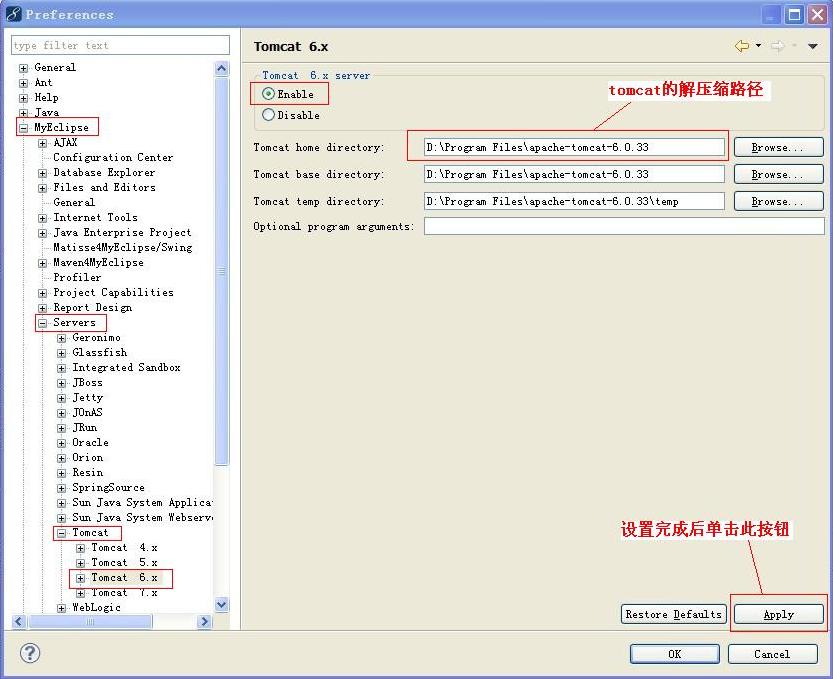Select Profiler tree item
The width and height of the screenshot is (833, 679).
click(x=76, y=277)
